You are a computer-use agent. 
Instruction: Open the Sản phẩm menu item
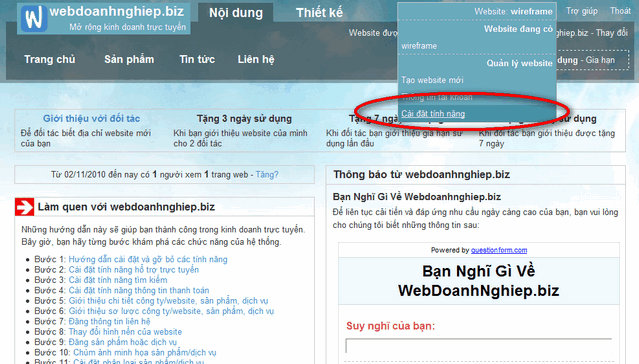(129, 60)
